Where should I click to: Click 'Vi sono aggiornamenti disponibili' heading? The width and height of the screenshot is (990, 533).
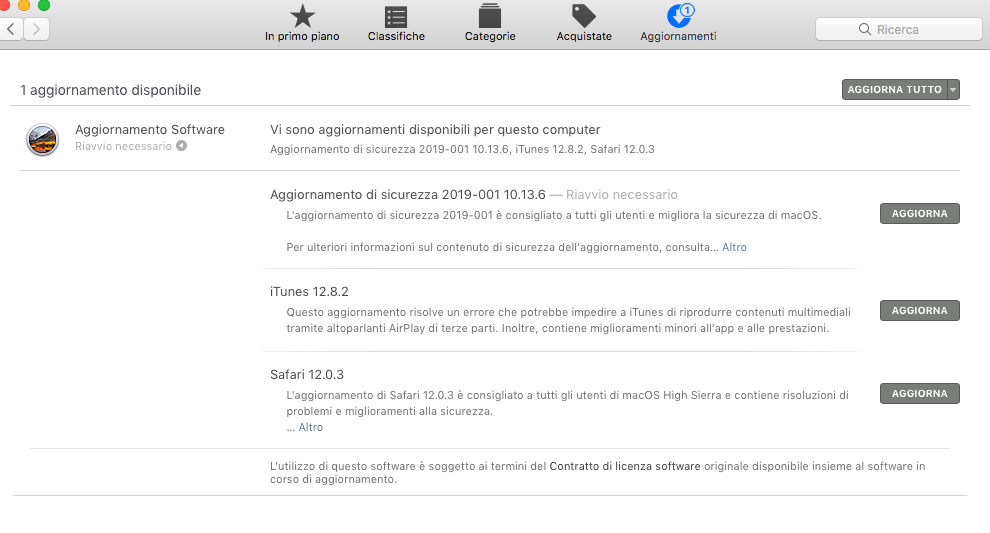pos(435,129)
